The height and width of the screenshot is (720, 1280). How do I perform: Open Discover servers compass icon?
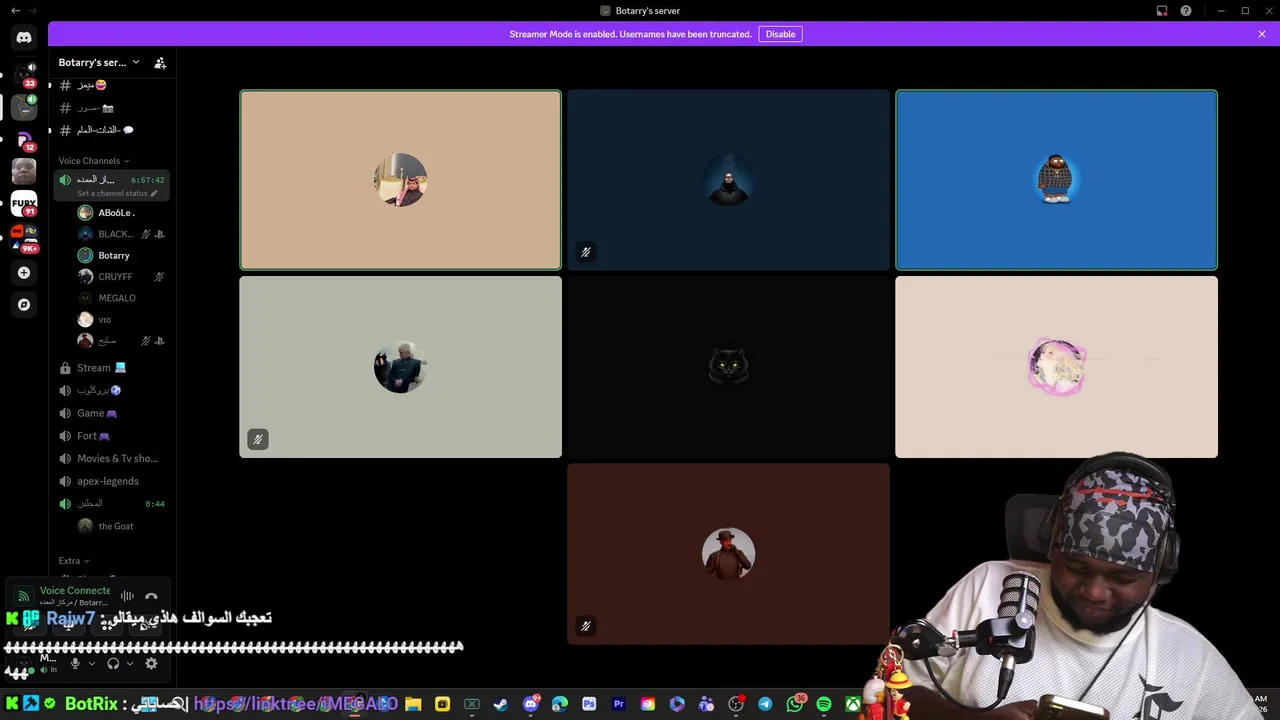point(24,304)
